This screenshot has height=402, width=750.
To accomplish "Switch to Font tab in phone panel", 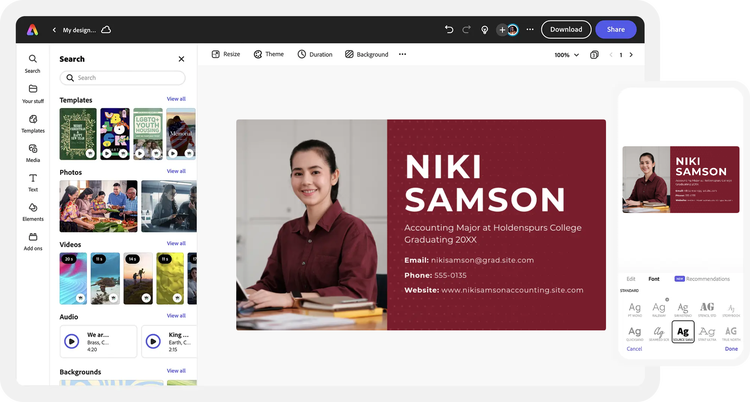I will pos(654,279).
